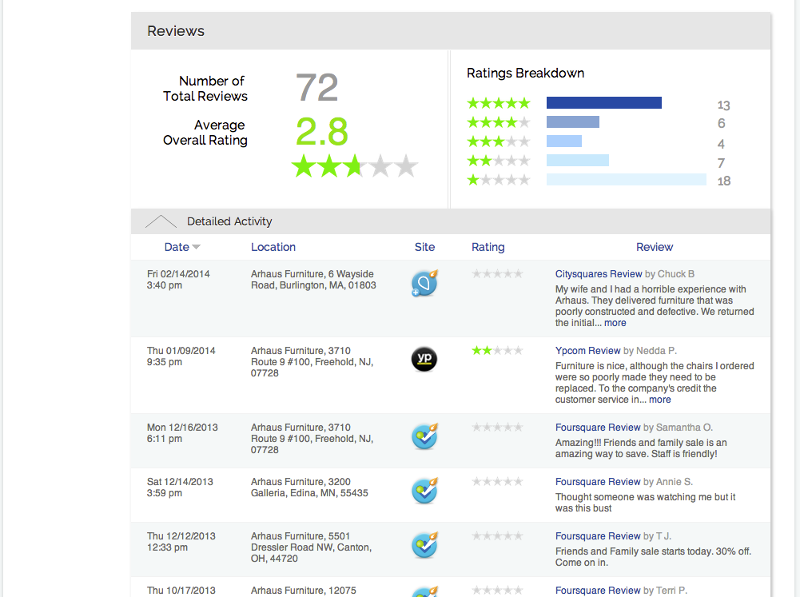Click the Citysquares site icon

click(424, 285)
